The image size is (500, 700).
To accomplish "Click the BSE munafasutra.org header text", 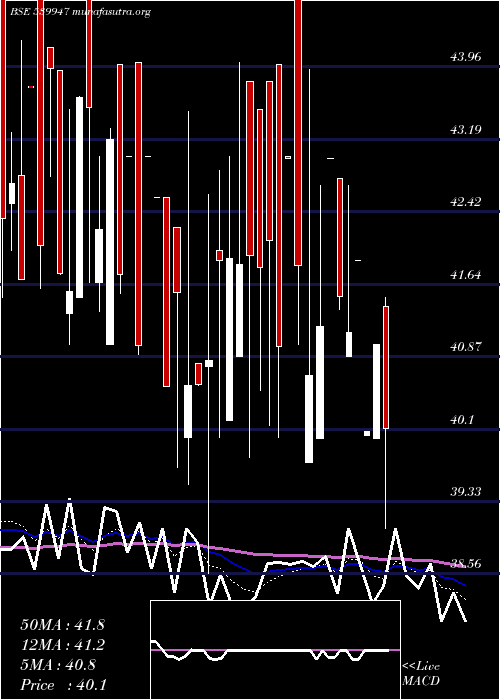I will point(80,12).
